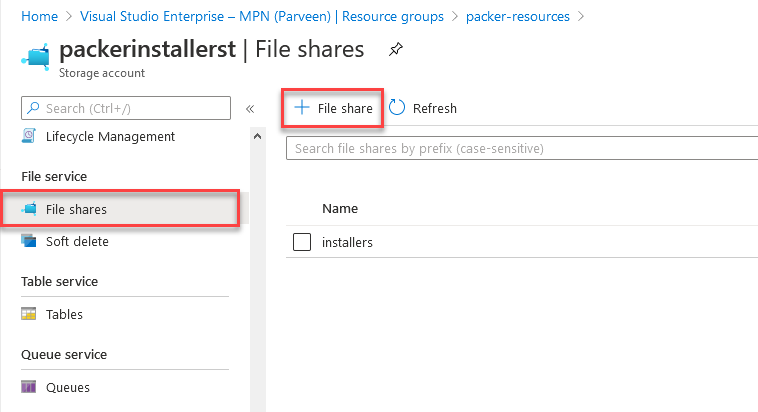
Task: Open Soft delete under File service
Action: tap(77, 241)
